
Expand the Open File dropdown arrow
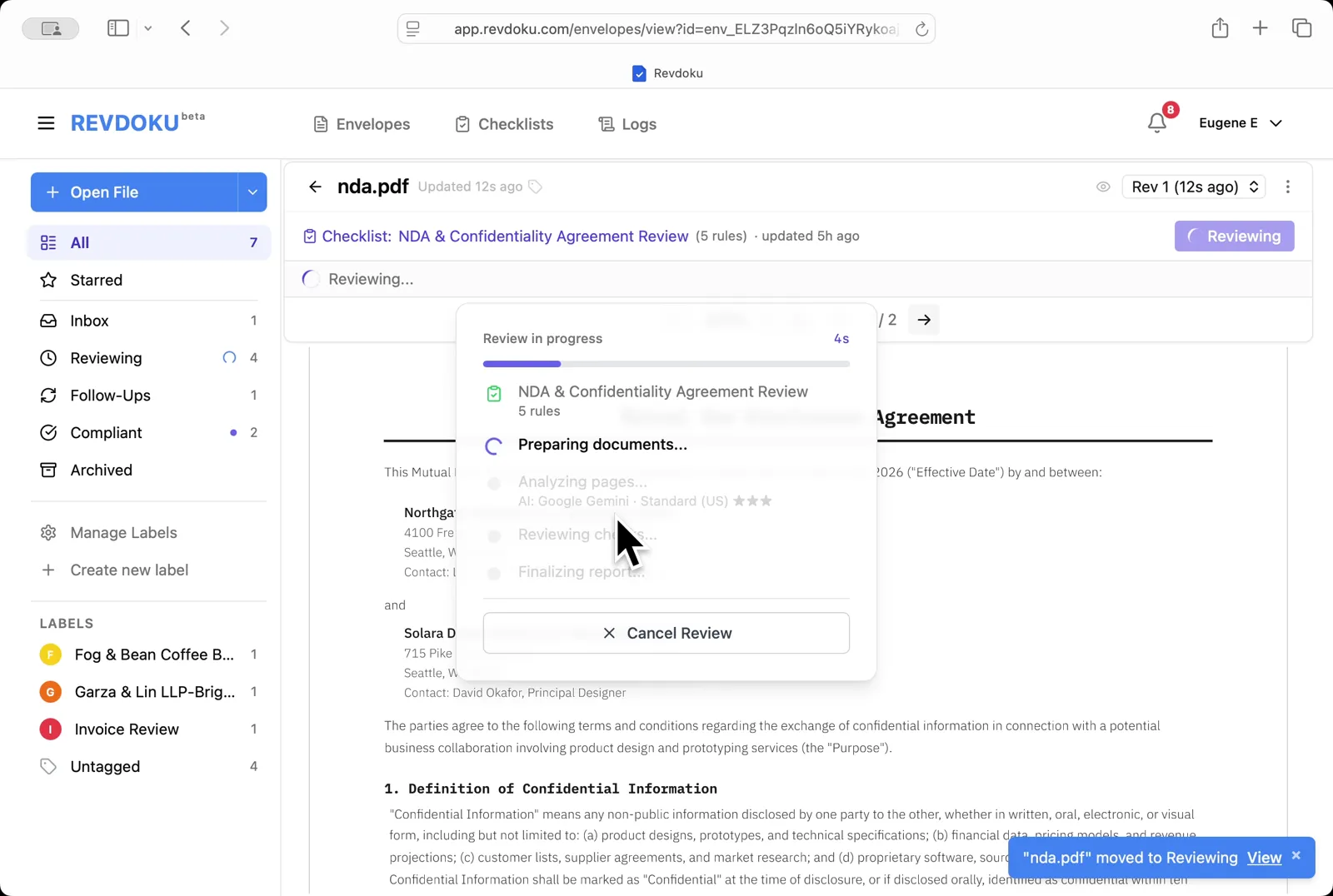point(252,192)
